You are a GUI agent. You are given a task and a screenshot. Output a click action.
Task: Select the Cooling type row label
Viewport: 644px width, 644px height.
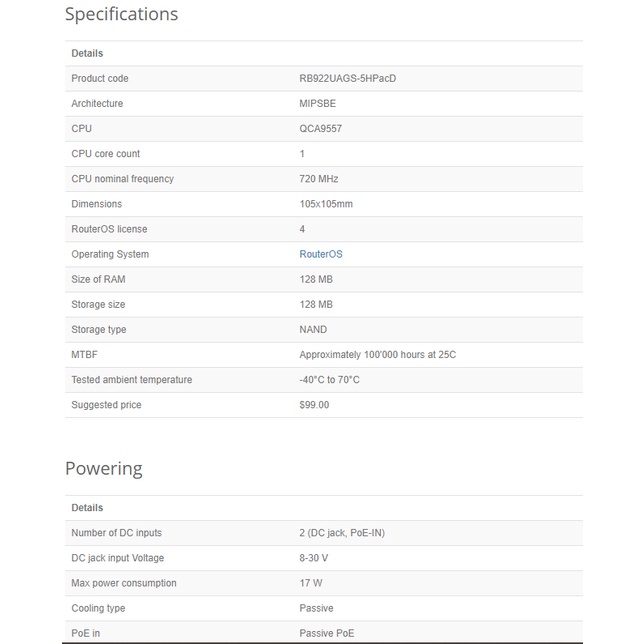point(98,608)
